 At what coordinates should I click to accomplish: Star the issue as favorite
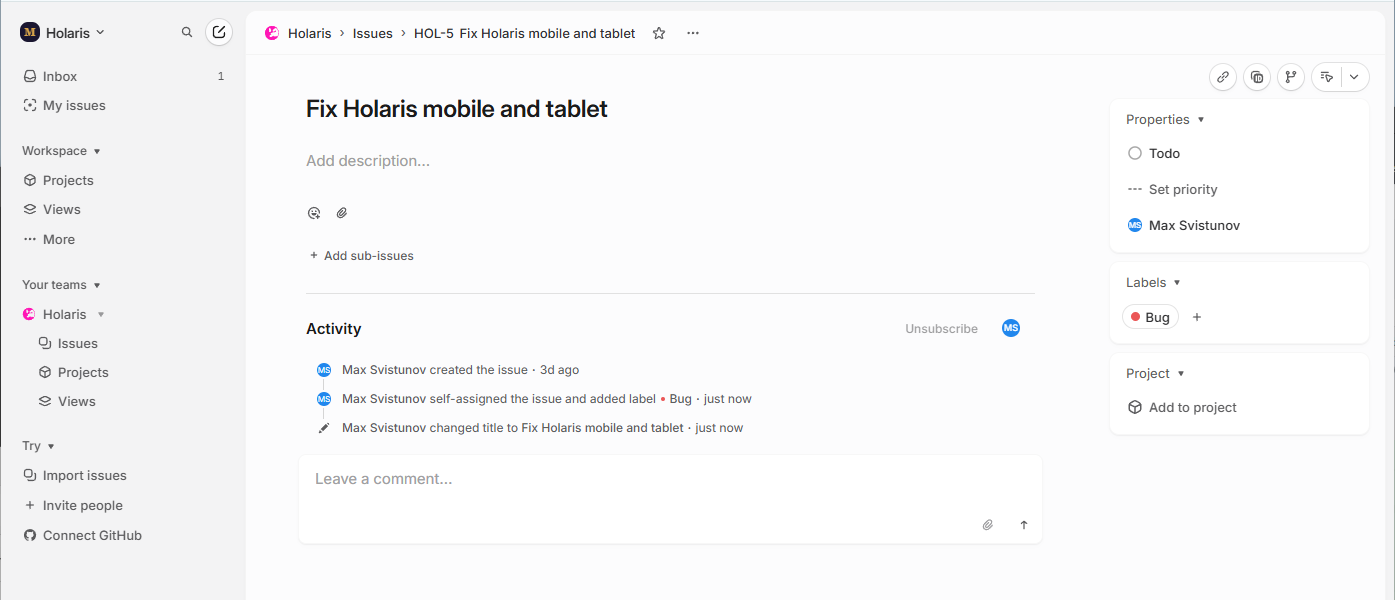659,33
